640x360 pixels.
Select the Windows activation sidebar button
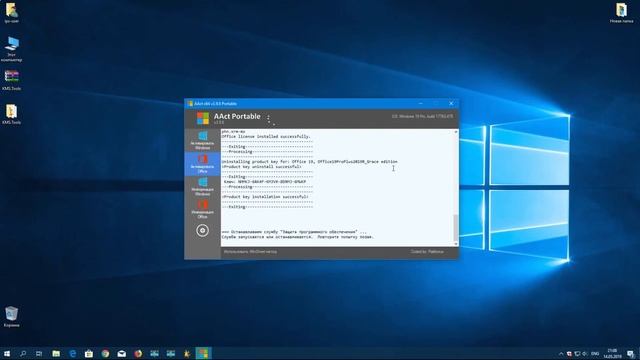tap(202, 140)
